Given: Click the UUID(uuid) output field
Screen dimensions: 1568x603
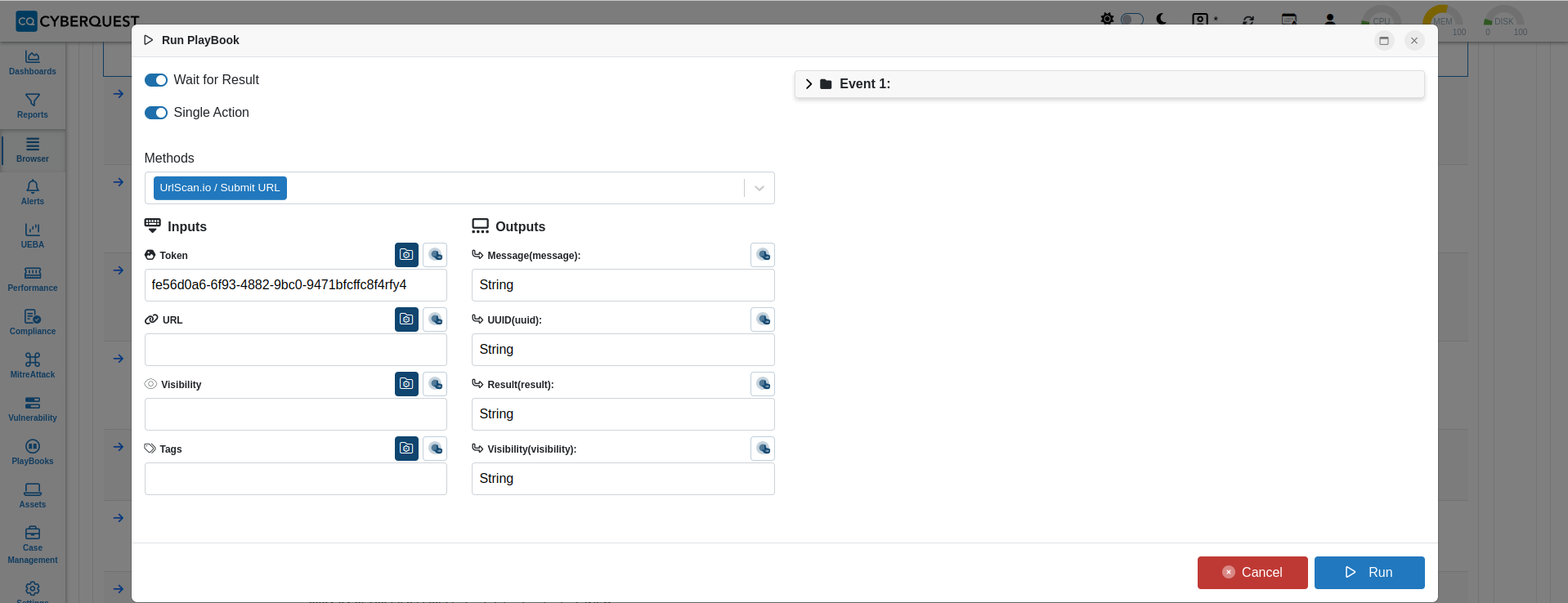Looking at the screenshot, I should click(623, 350).
